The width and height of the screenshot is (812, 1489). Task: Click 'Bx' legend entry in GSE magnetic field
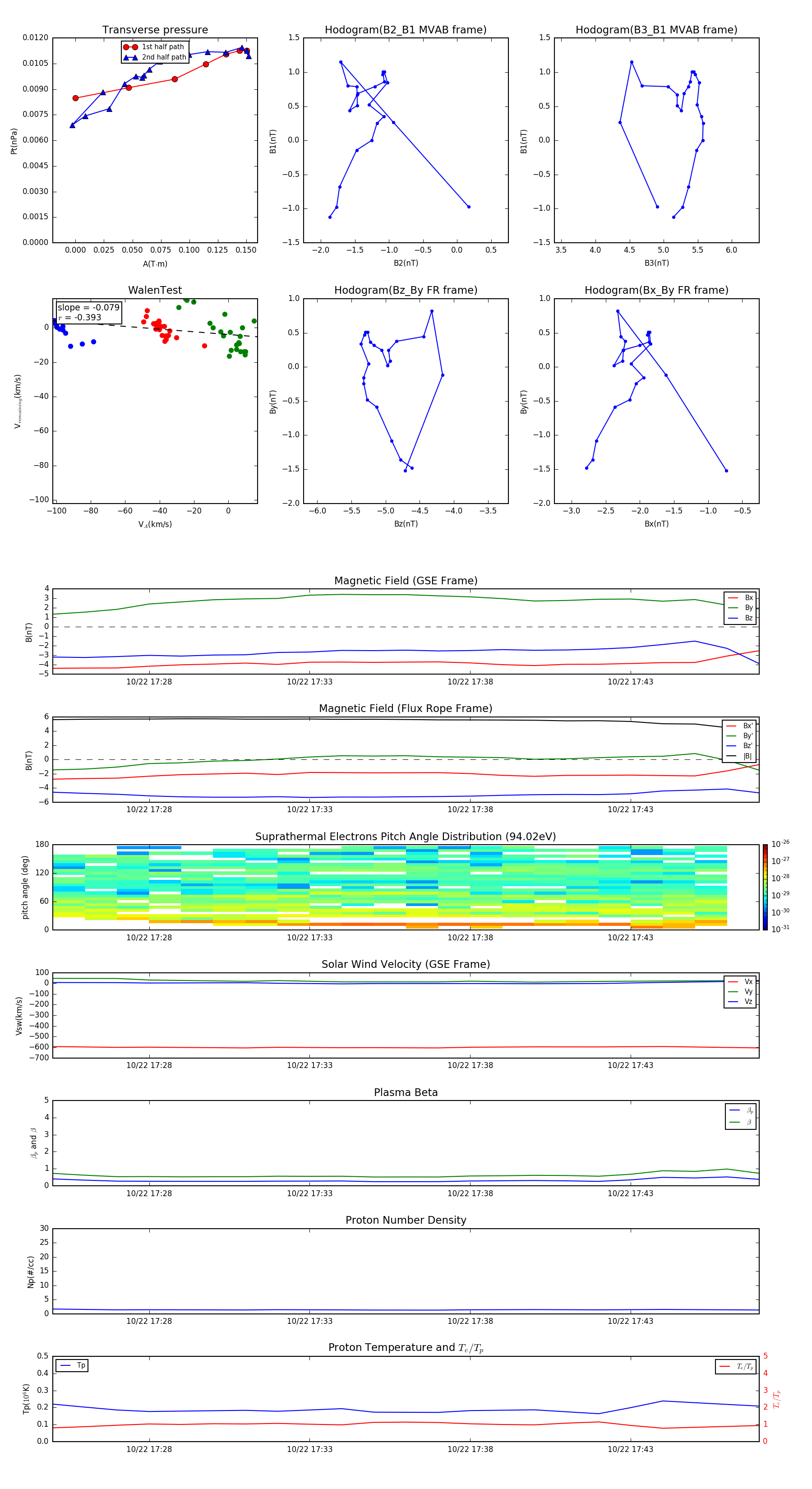[740, 598]
